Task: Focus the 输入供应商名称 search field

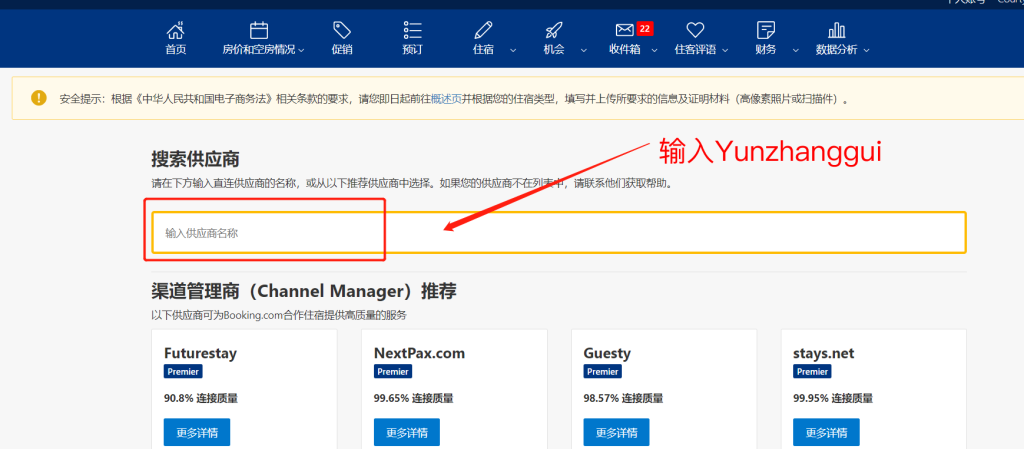Action: click(x=558, y=233)
